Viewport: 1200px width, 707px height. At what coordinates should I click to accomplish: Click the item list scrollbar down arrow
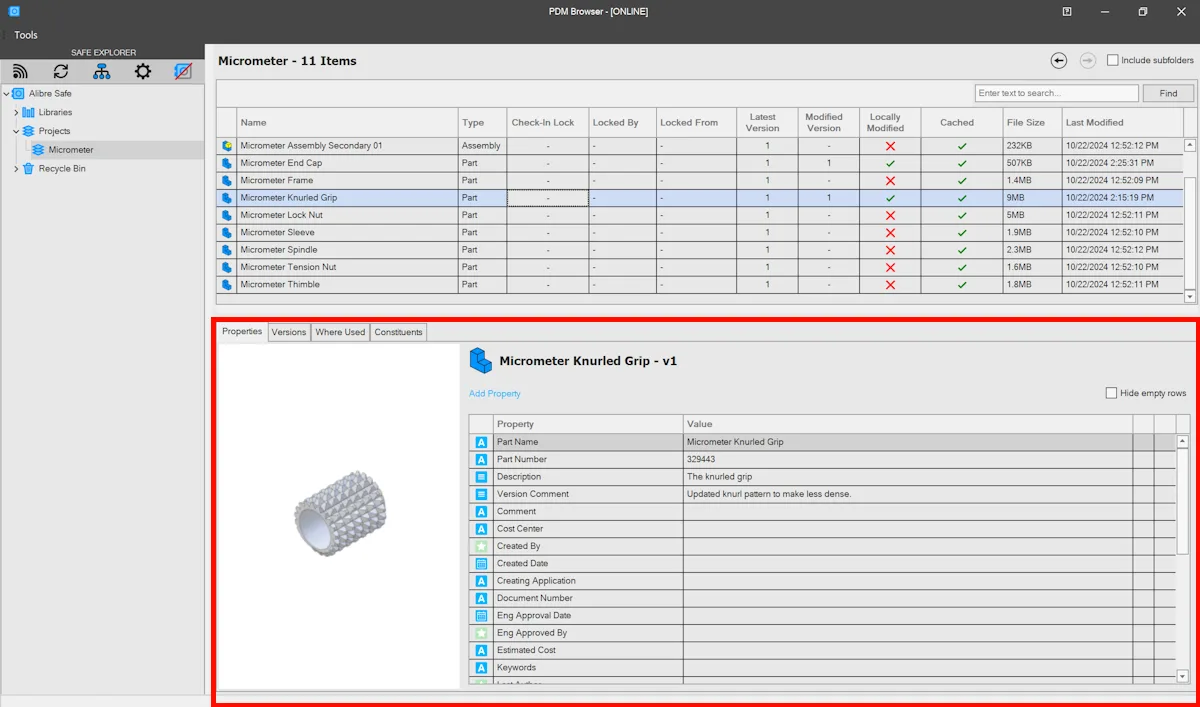(x=1190, y=297)
